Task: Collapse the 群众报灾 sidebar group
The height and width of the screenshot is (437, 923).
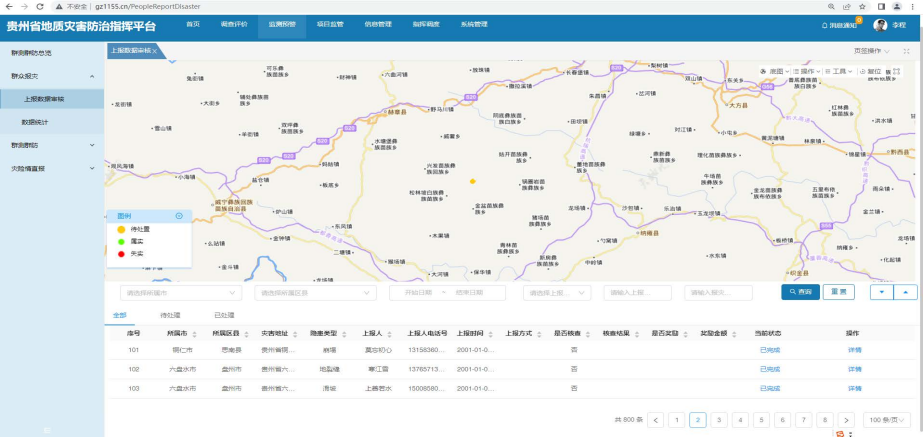Action: pos(52,76)
